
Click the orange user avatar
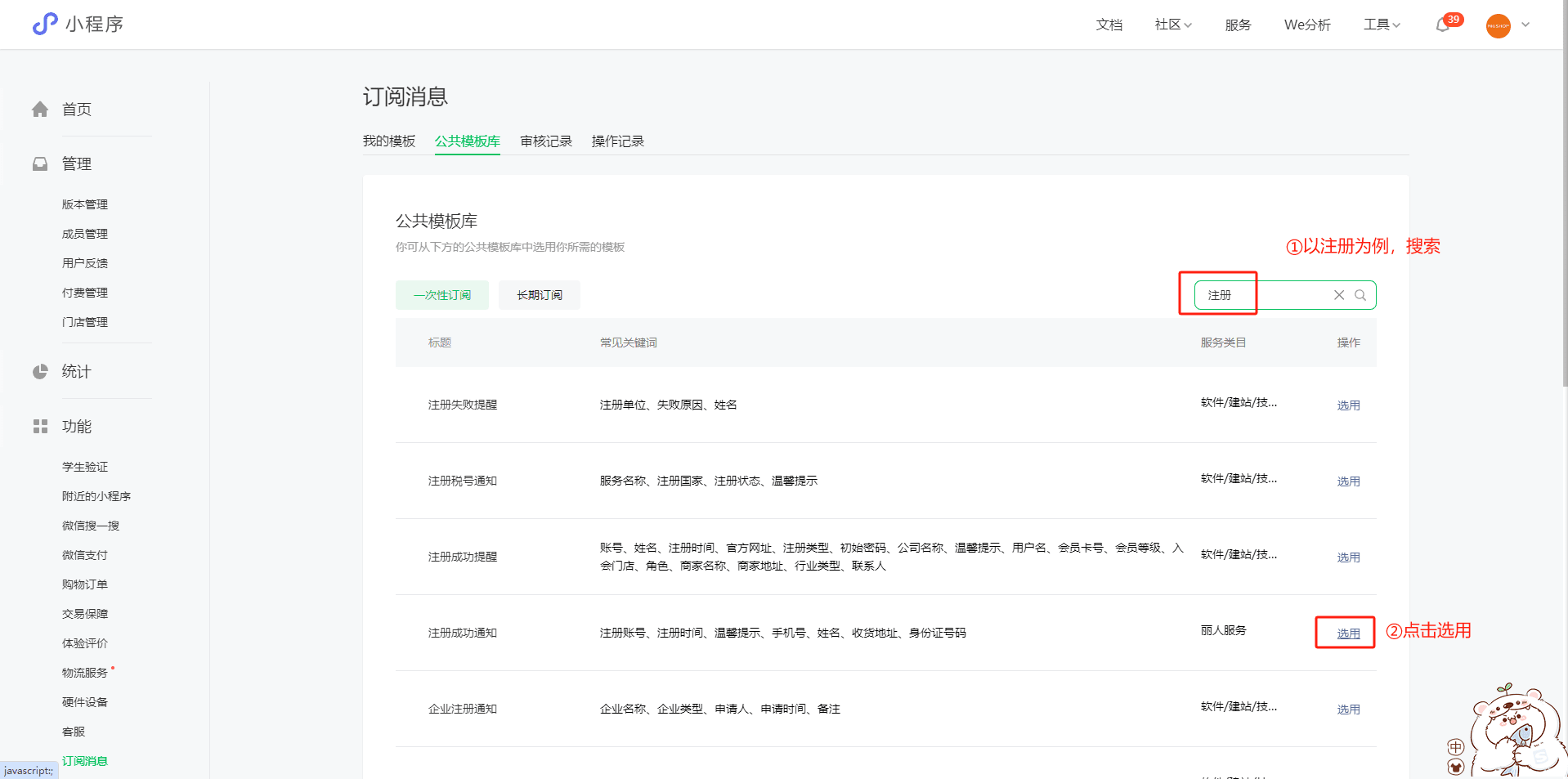click(1498, 25)
